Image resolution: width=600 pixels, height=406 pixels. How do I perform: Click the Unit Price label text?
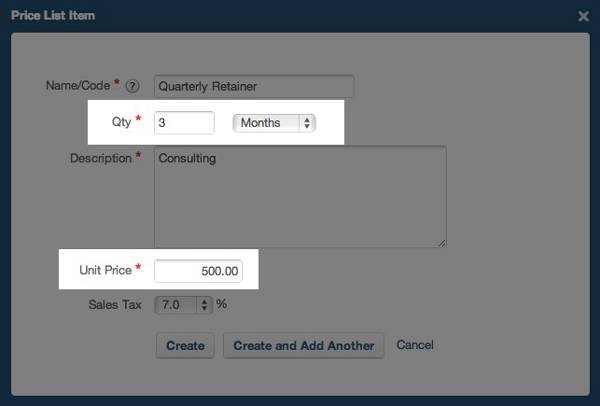coord(104,270)
